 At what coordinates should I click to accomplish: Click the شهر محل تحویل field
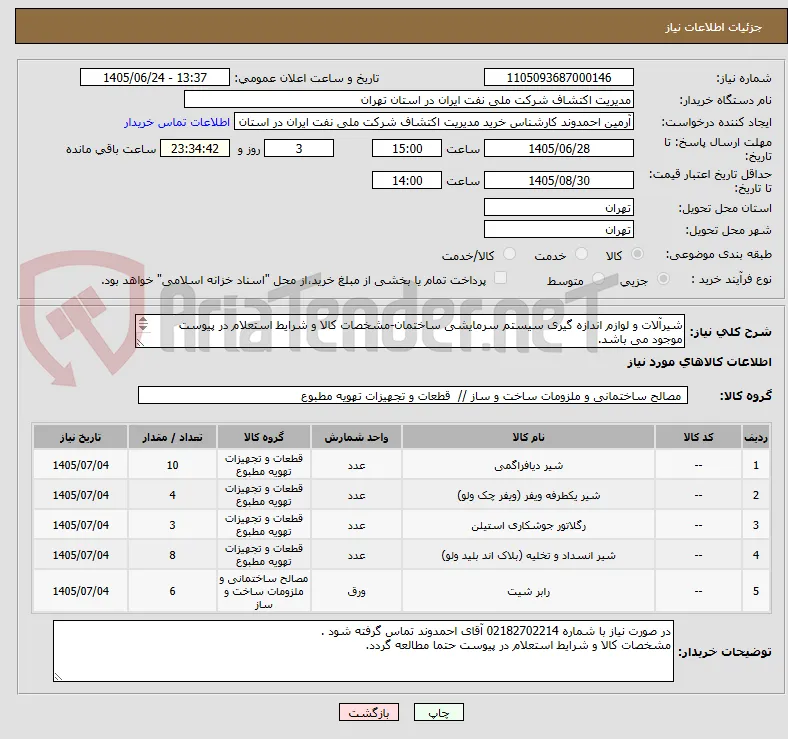[x=558, y=230]
